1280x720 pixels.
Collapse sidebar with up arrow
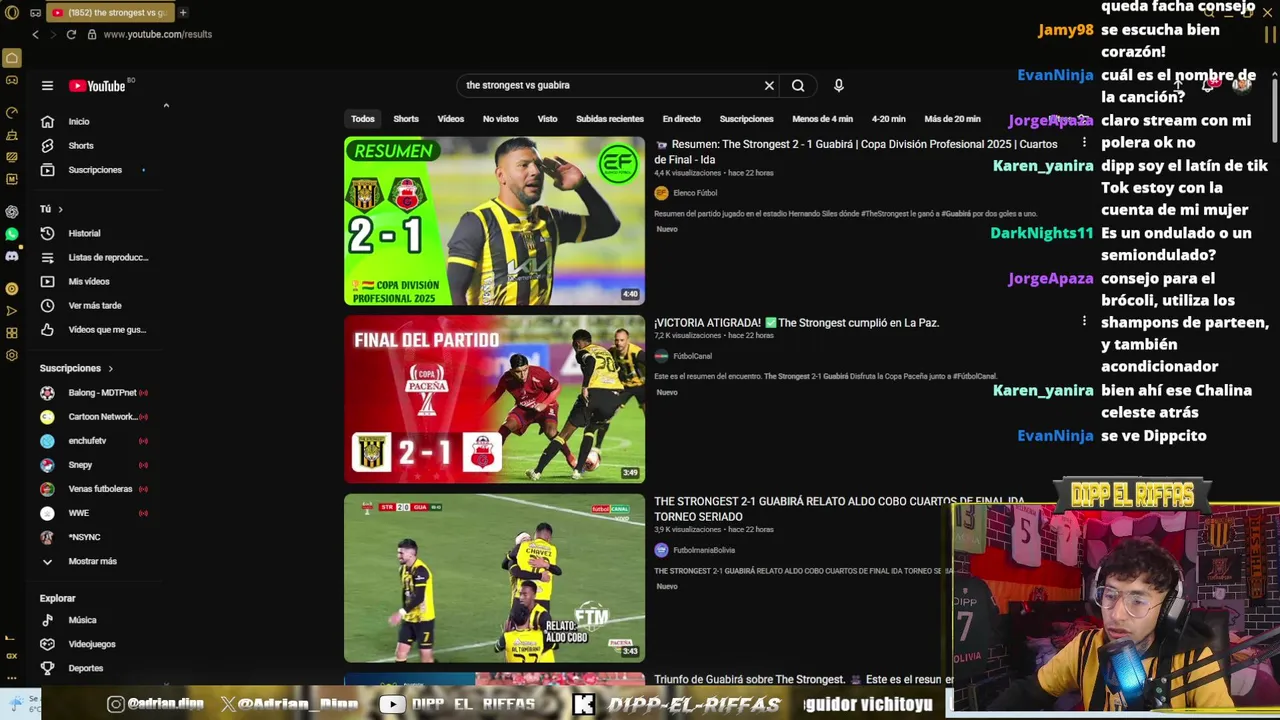[166, 105]
